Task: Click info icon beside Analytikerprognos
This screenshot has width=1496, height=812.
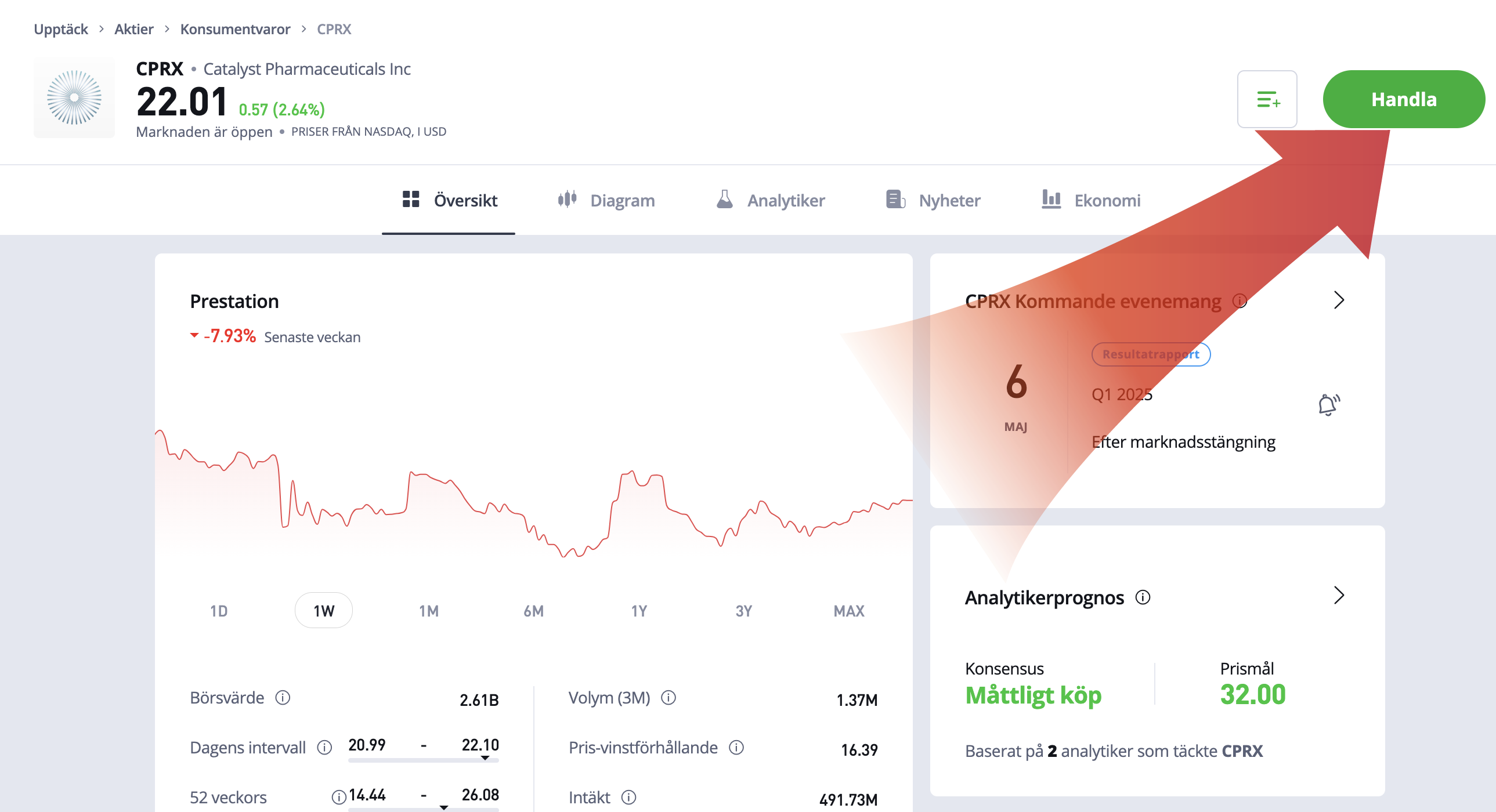Action: [x=1143, y=597]
